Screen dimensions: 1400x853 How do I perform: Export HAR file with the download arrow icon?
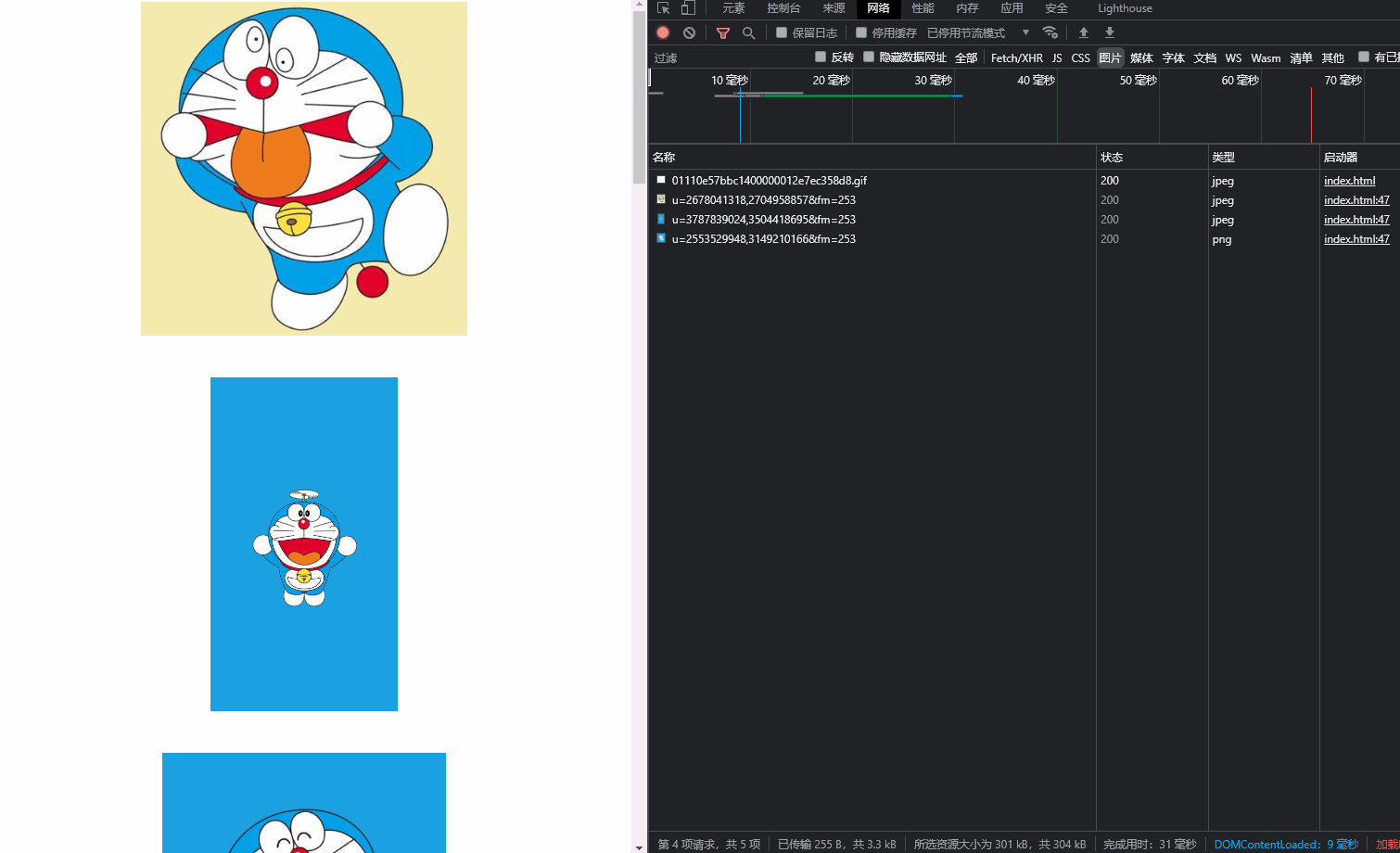1109,32
